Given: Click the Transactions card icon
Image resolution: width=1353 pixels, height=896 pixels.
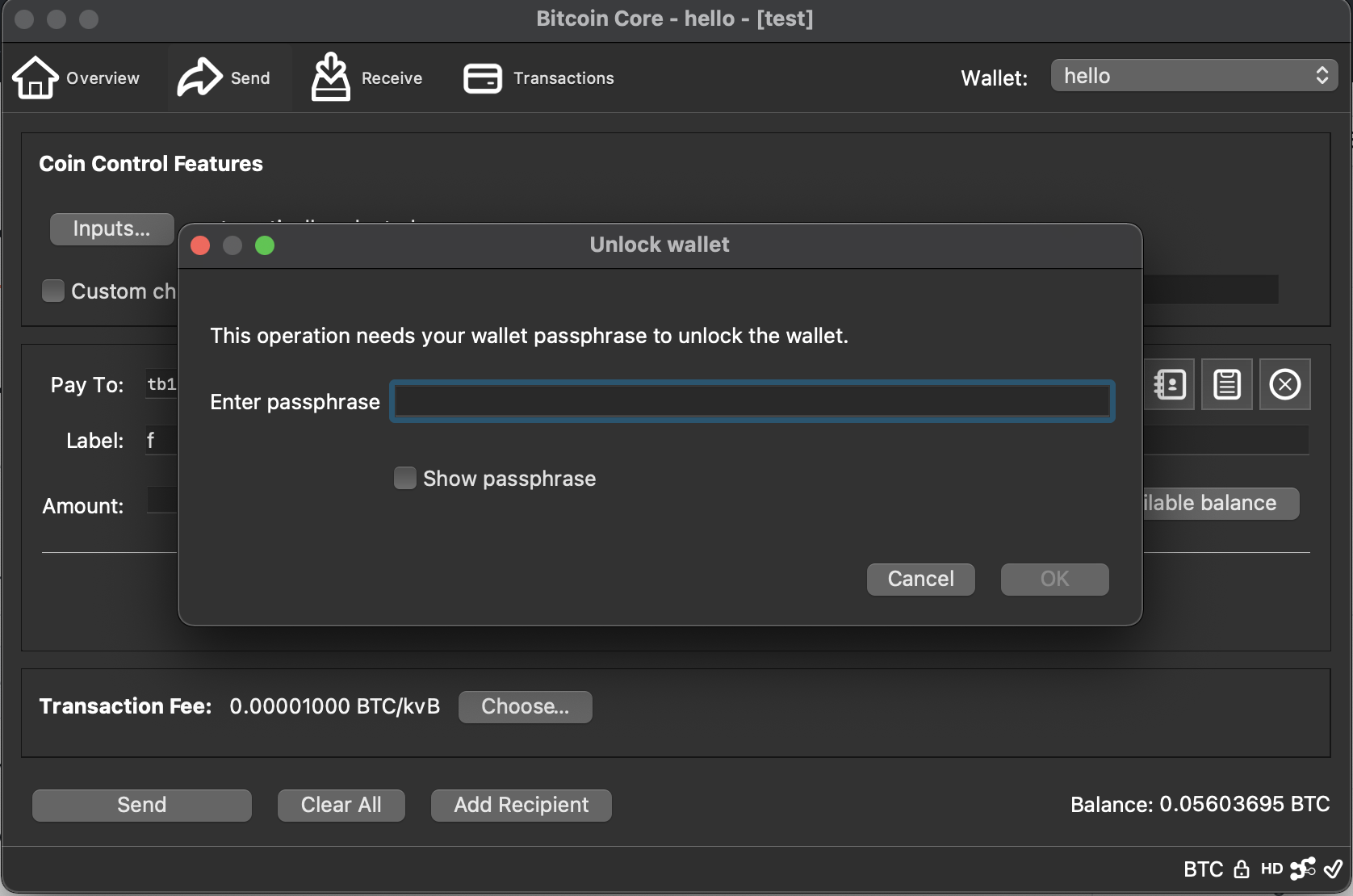Looking at the screenshot, I should click(x=483, y=78).
